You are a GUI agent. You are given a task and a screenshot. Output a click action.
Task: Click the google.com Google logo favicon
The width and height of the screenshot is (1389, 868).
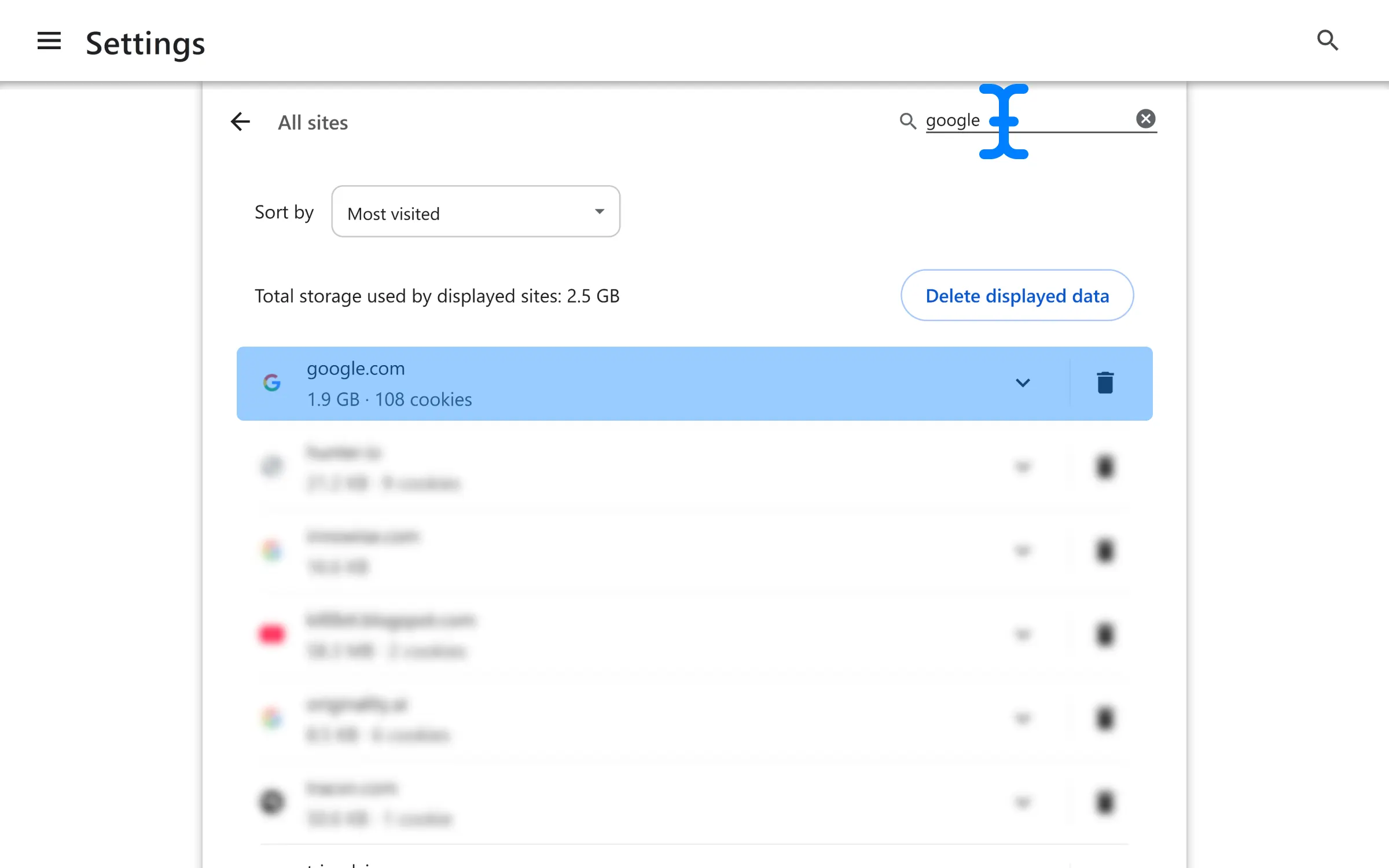tap(271, 382)
